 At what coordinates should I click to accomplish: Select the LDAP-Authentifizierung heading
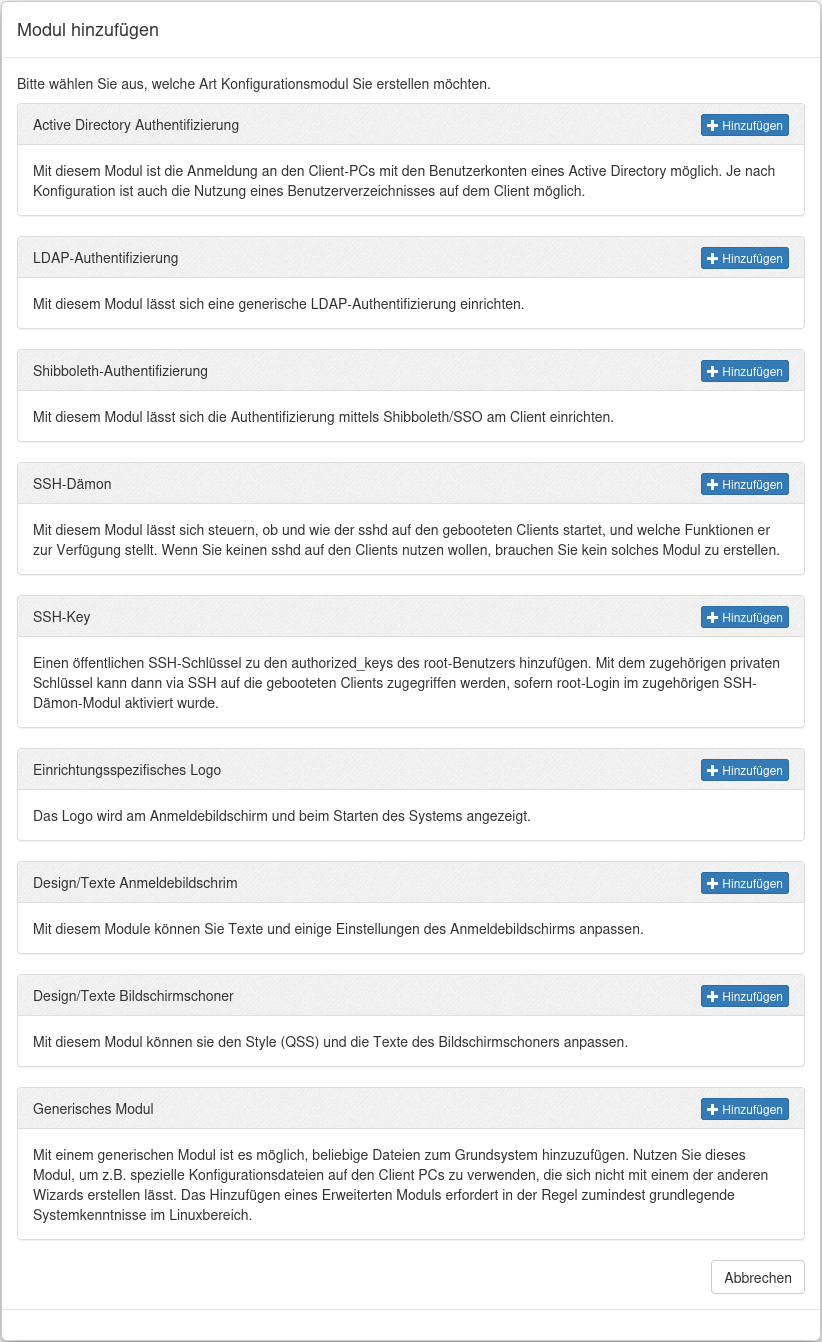(105, 258)
